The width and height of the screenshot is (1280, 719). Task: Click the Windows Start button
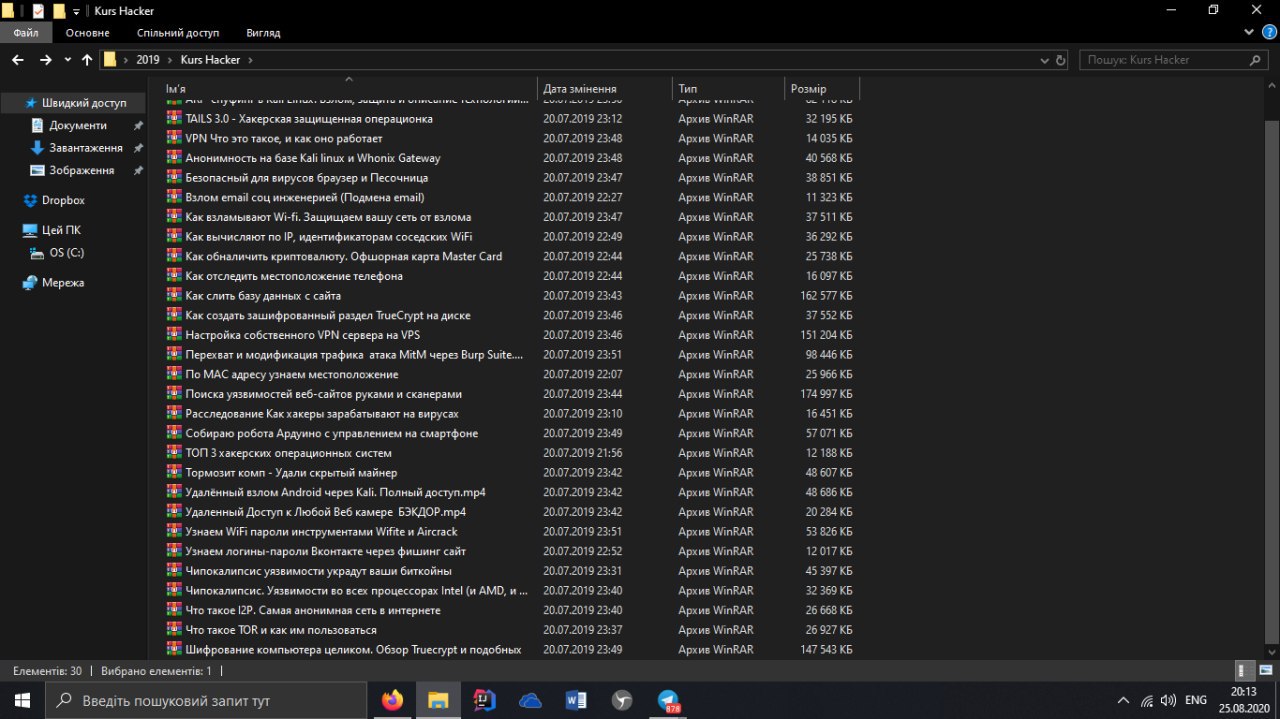[22, 700]
